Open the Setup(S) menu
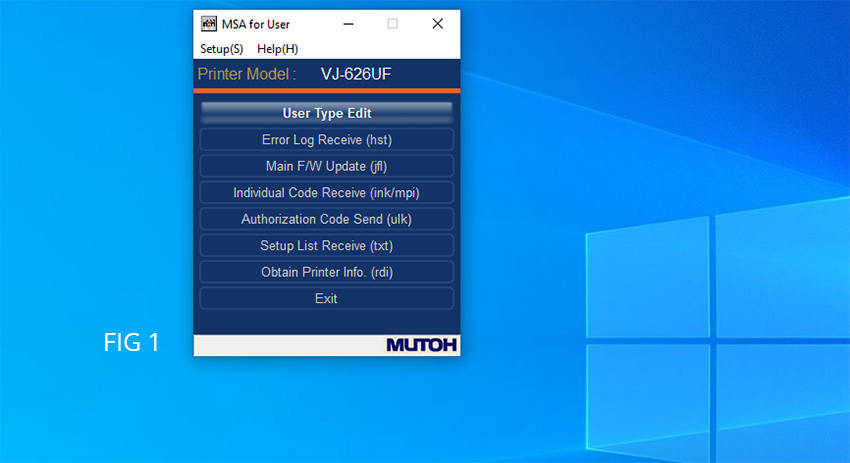850x463 pixels. click(x=221, y=49)
